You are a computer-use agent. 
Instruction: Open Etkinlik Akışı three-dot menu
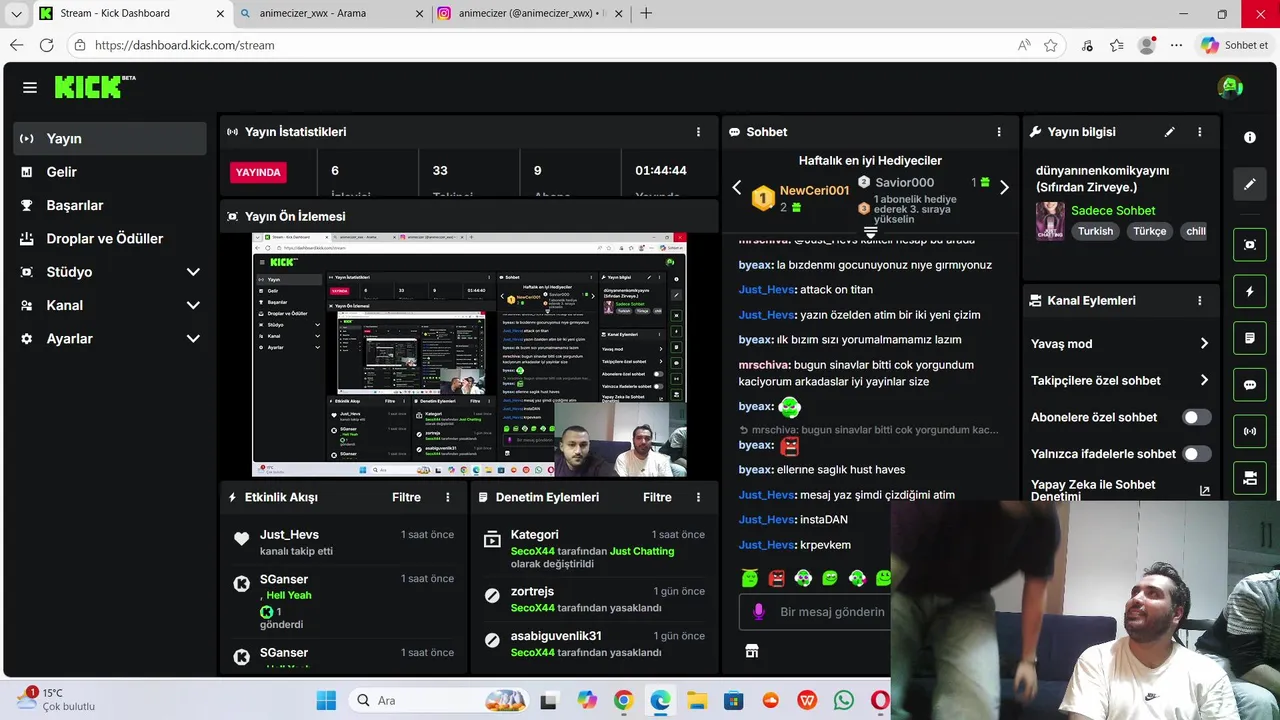pyautogui.click(x=447, y=497)
